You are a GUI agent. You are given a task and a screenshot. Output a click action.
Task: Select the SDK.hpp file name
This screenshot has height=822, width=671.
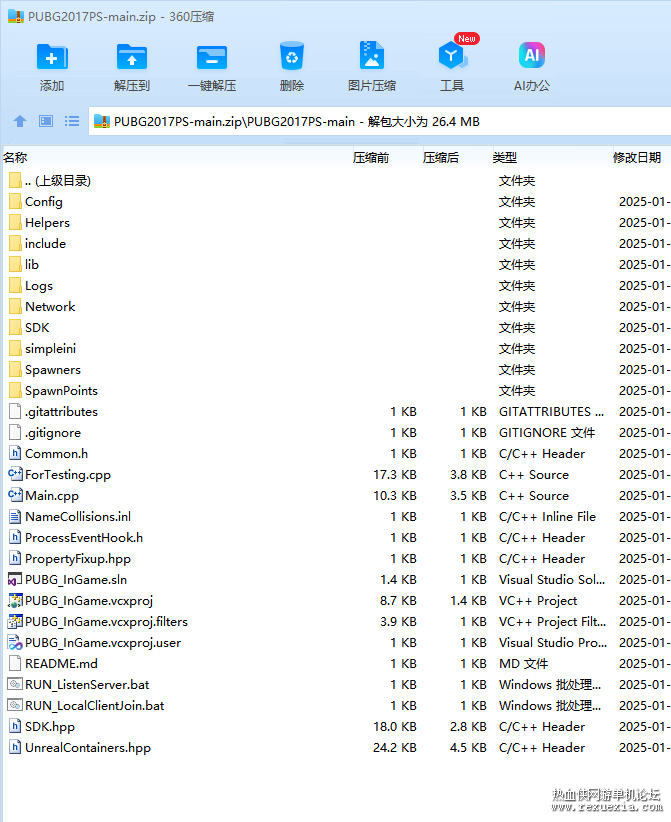(50, 727)
